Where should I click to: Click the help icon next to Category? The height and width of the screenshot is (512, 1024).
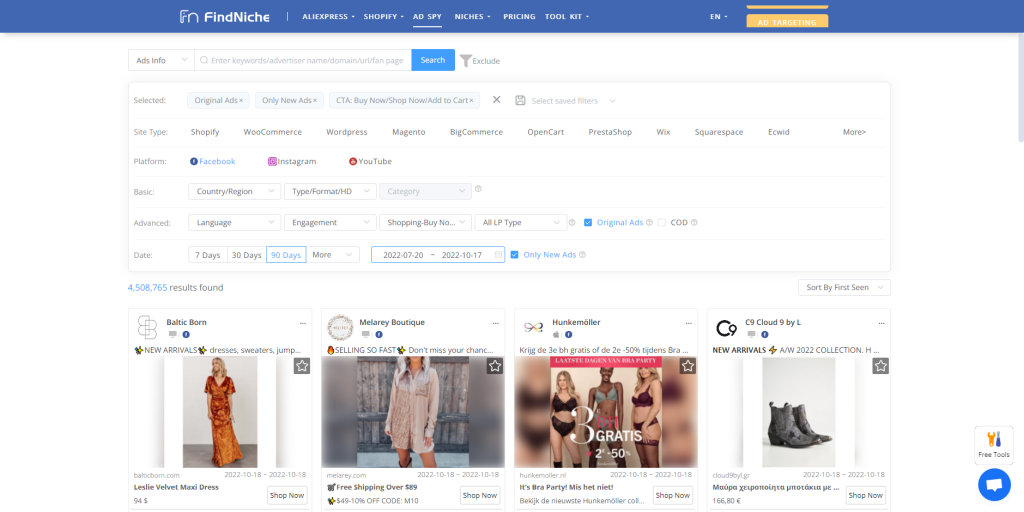478,189
